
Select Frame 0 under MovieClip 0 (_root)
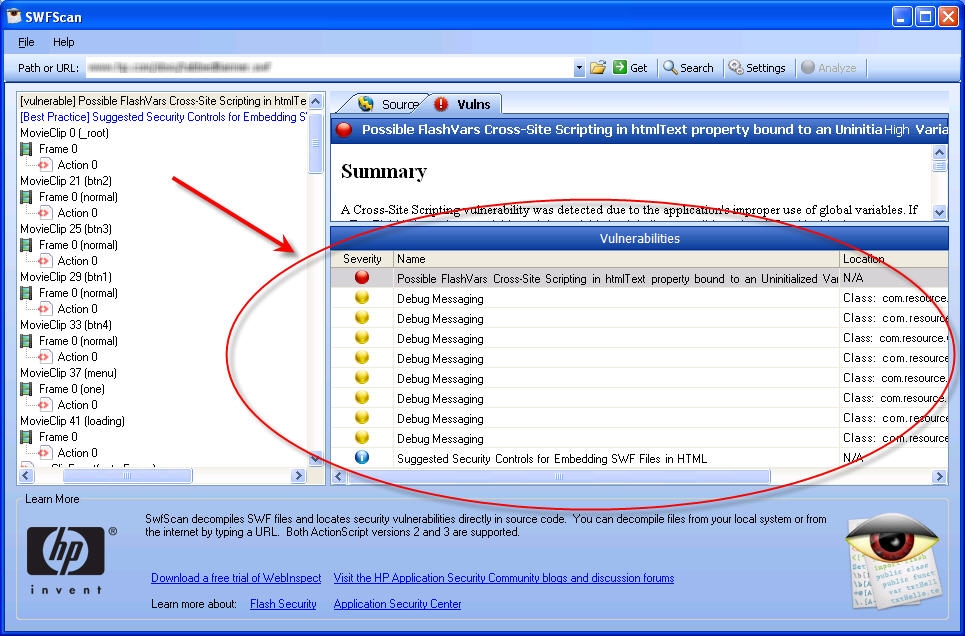point(57,149)
